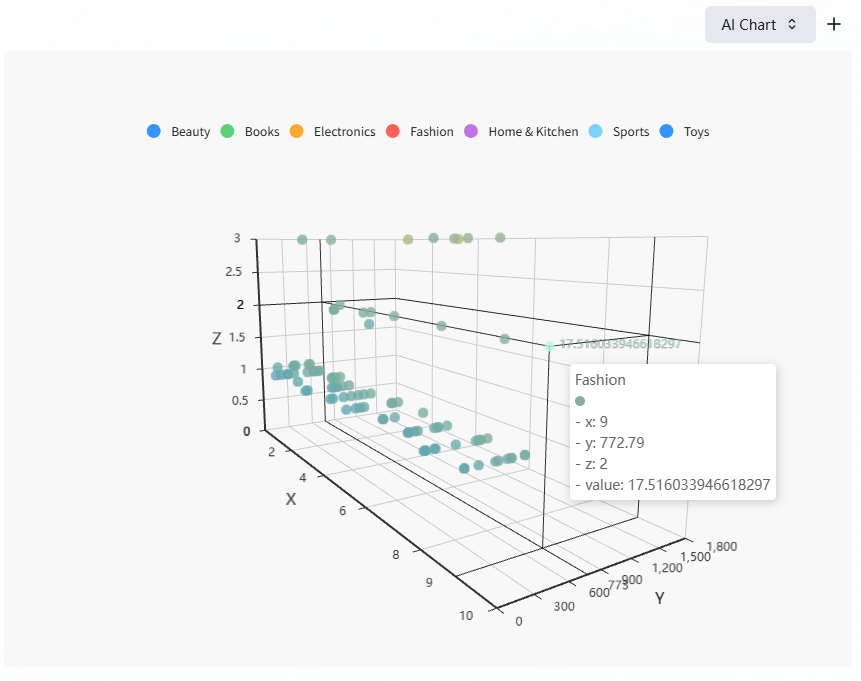Expand the chart type picker
Viewport: 861px width, 681px height.
(760, 24)
